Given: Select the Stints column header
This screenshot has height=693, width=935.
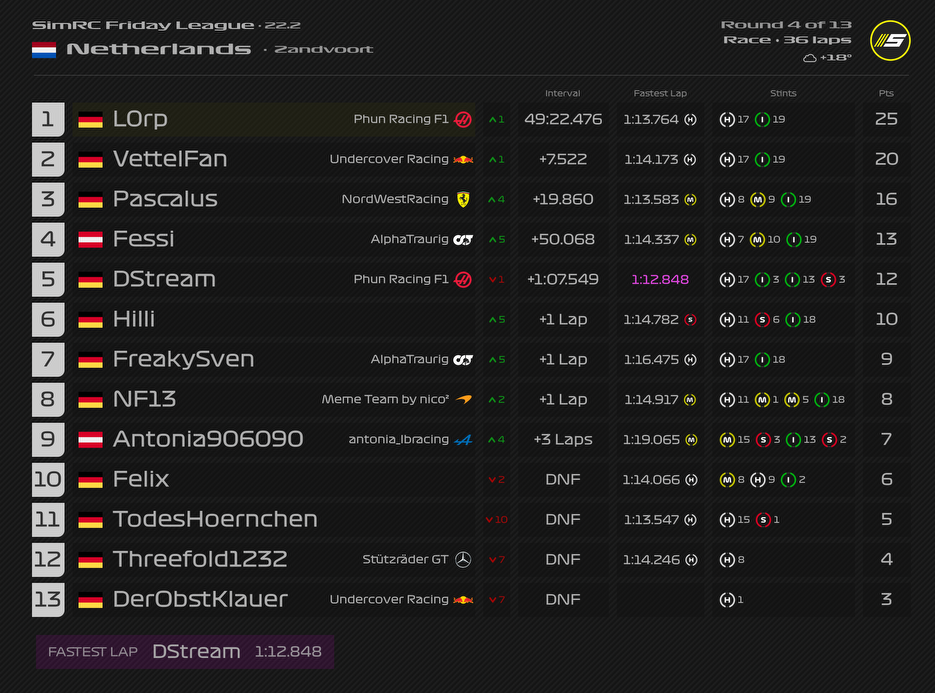Looking at the screenshot, I should (783, 93).
